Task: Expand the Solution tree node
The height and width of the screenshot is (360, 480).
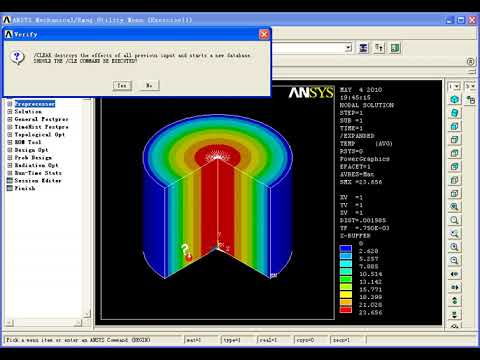Action: pos(10,111)
